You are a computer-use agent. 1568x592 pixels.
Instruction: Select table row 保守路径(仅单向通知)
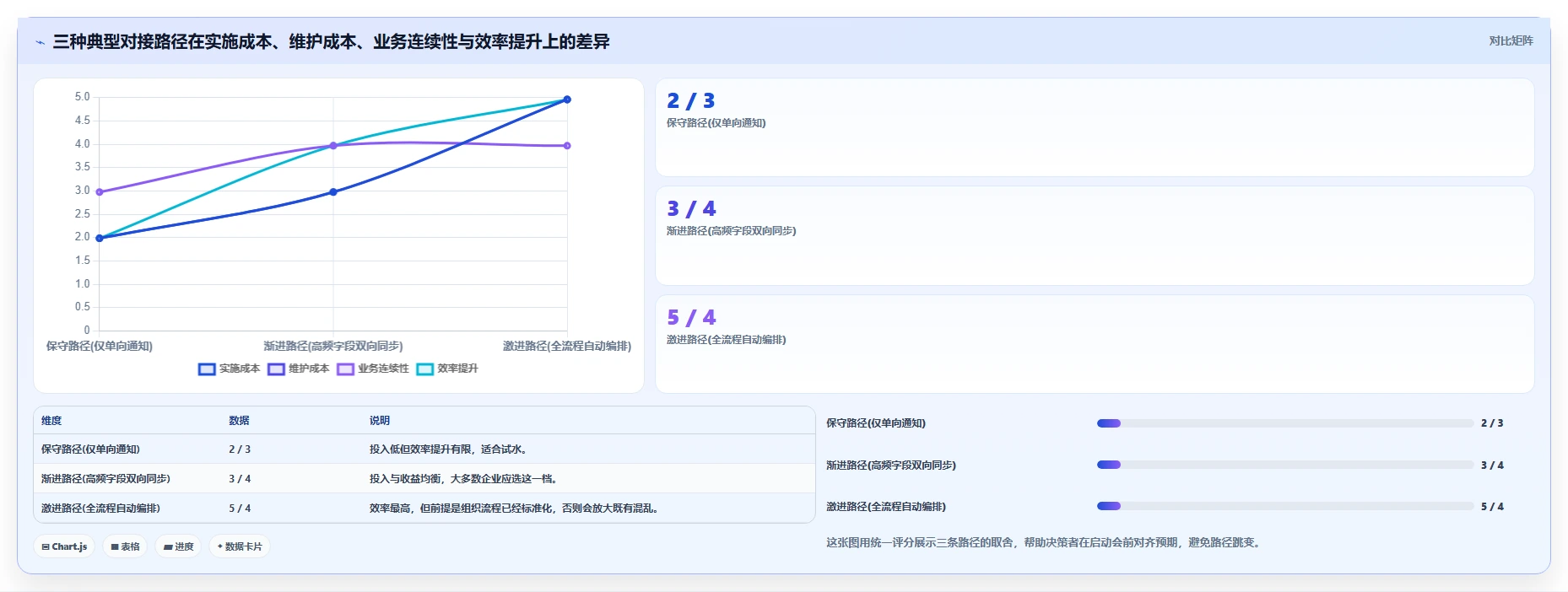424,449
